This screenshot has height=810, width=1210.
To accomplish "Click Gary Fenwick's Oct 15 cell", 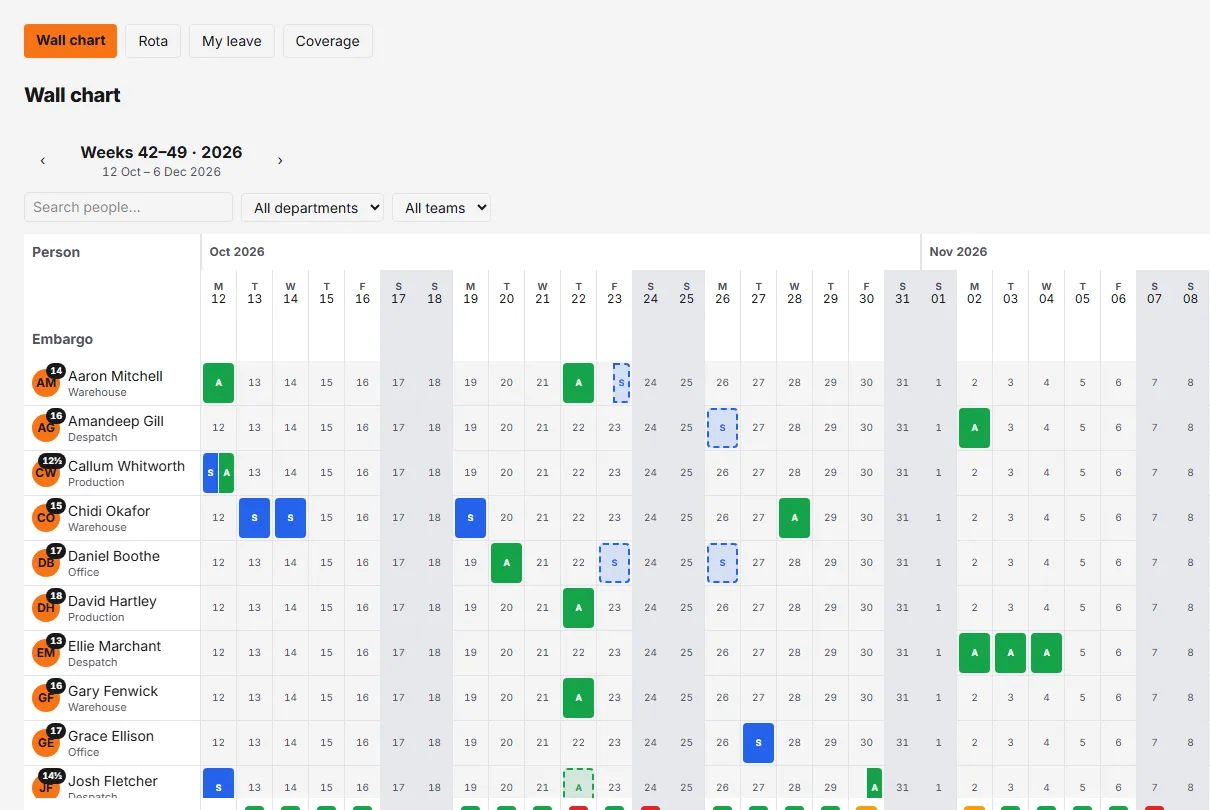I will point(327,698).
